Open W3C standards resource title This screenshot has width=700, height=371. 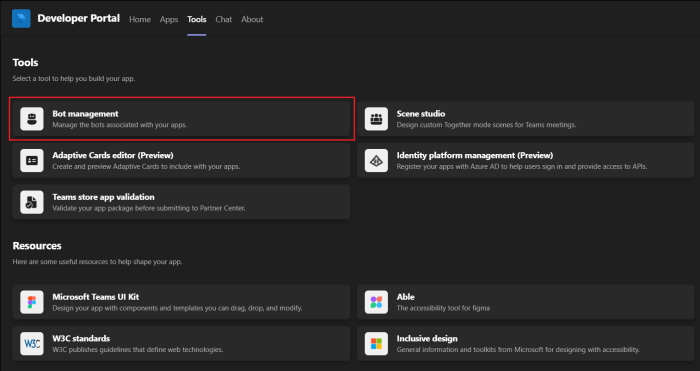81,338
